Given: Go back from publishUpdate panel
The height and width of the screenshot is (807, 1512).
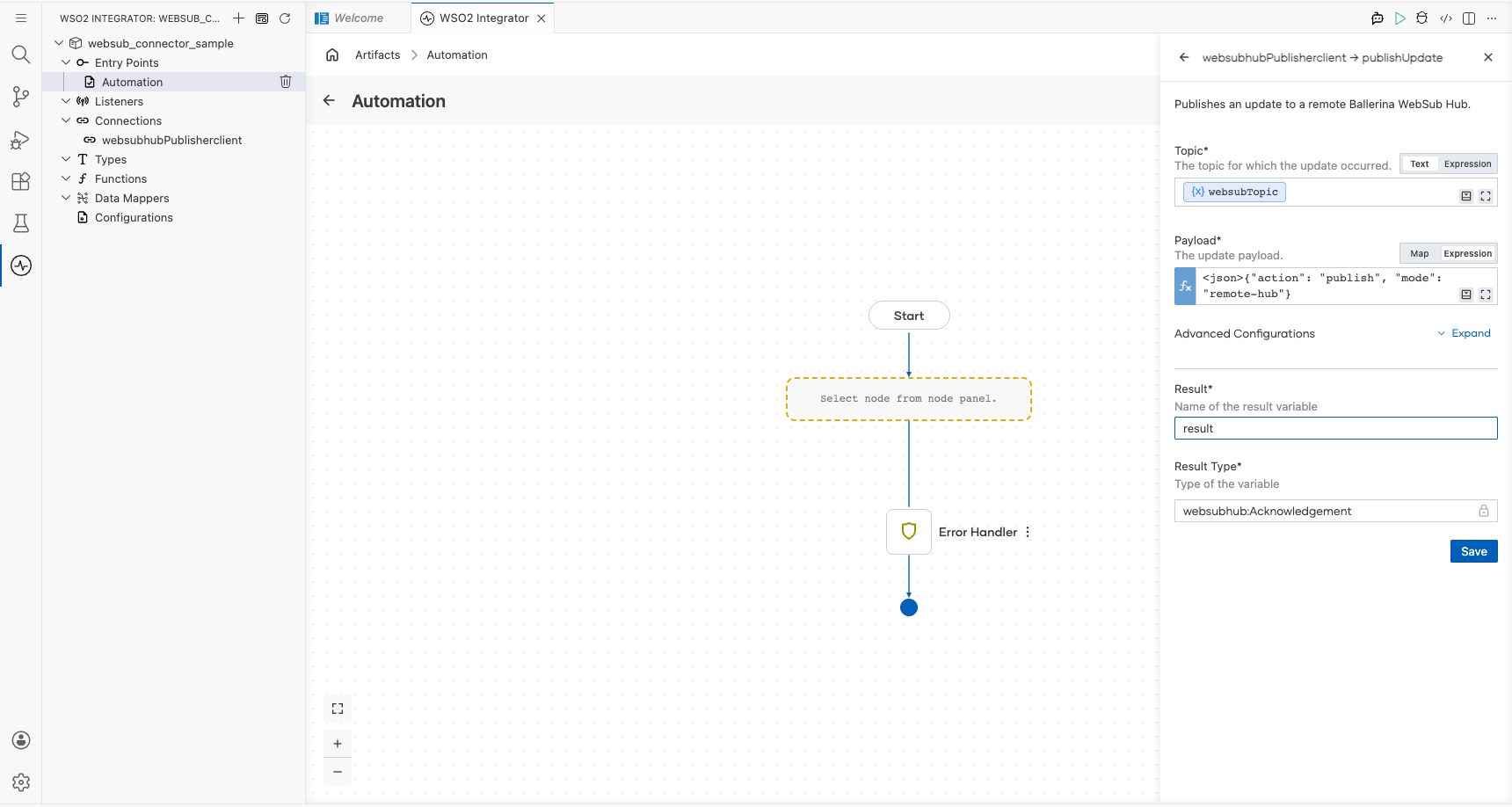Looking at the screenshot, I should [x=1184, y=57].
